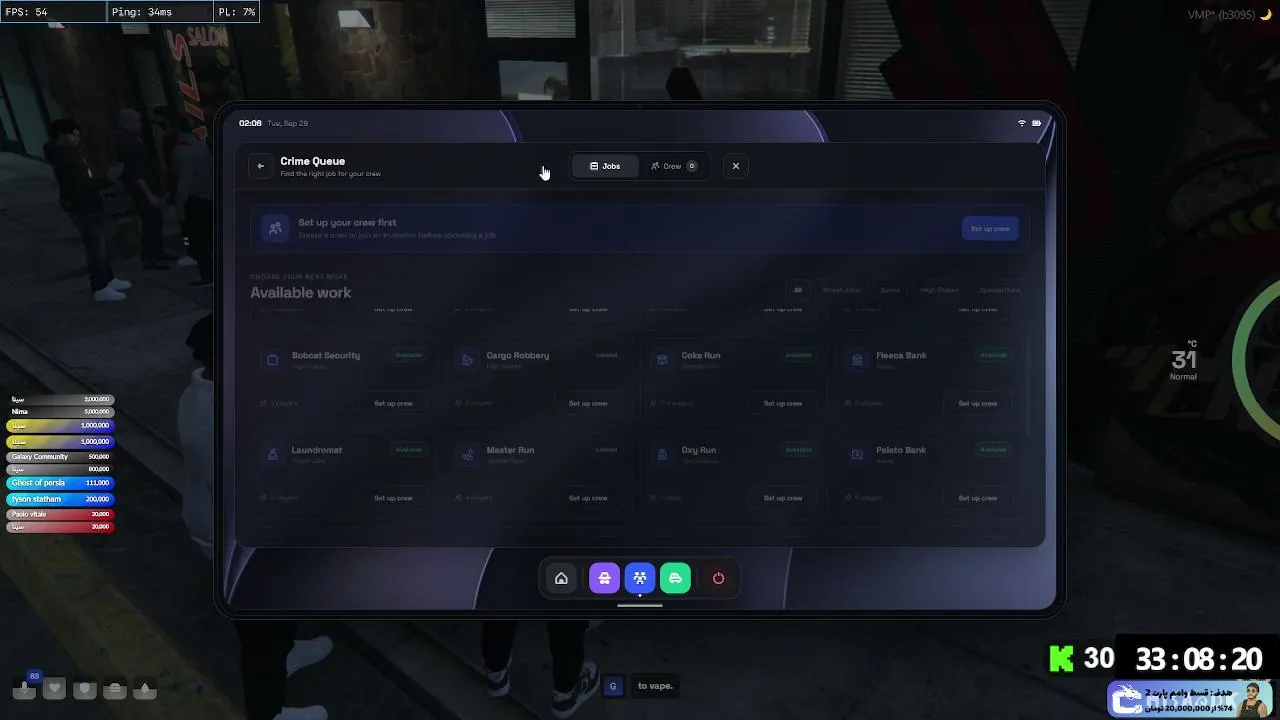Click the tyson statham donor entry
The height and width of the screenshot is (720, 1280).
tap(60, 499)
